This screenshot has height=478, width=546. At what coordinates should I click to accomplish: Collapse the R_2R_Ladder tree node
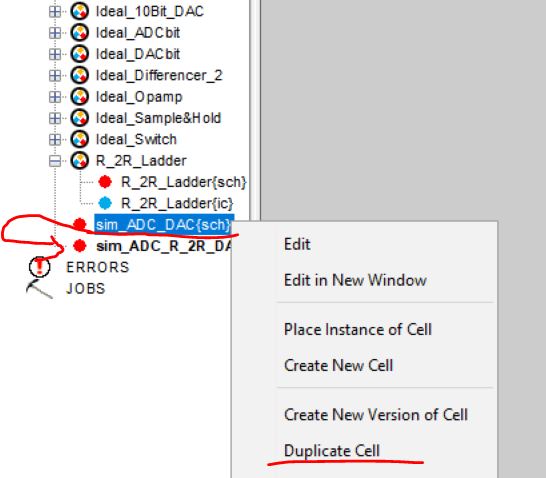[x=55, y=161]
